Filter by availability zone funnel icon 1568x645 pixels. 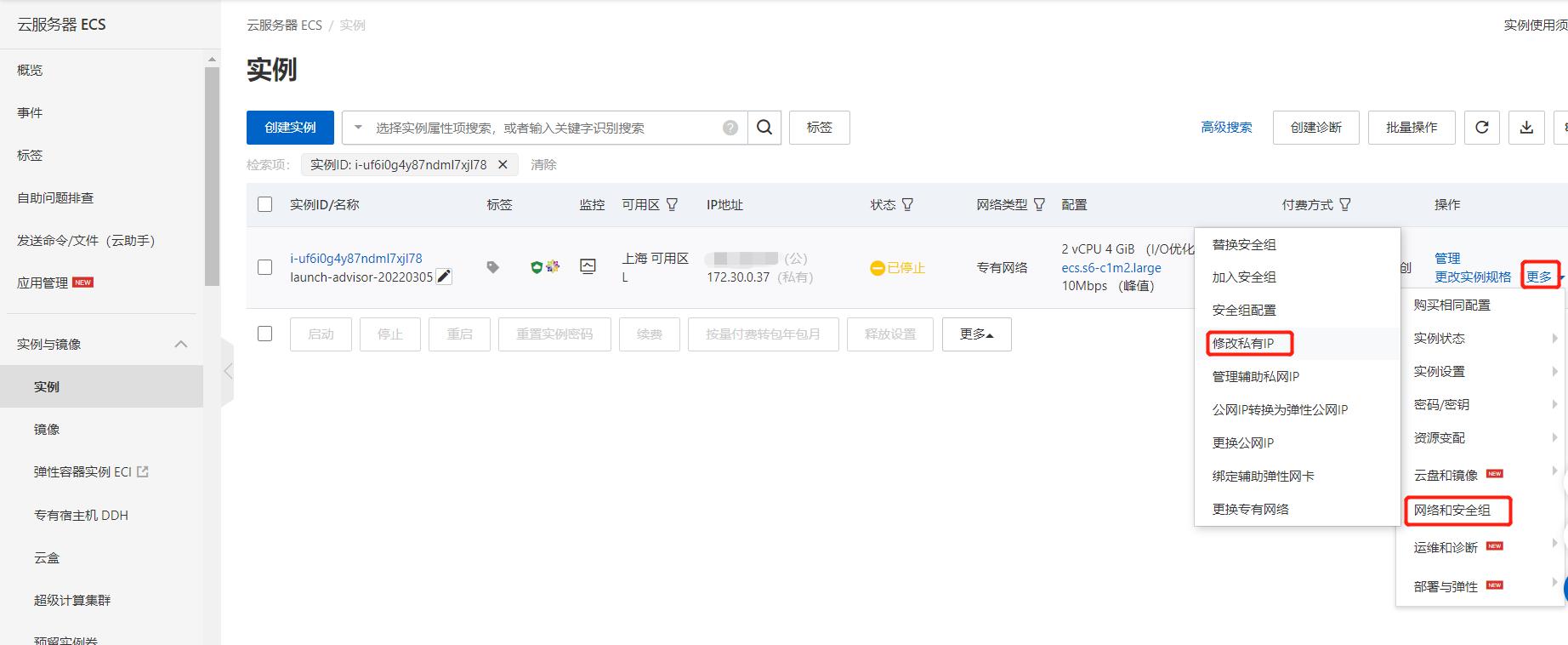click(x=672, y=205)
